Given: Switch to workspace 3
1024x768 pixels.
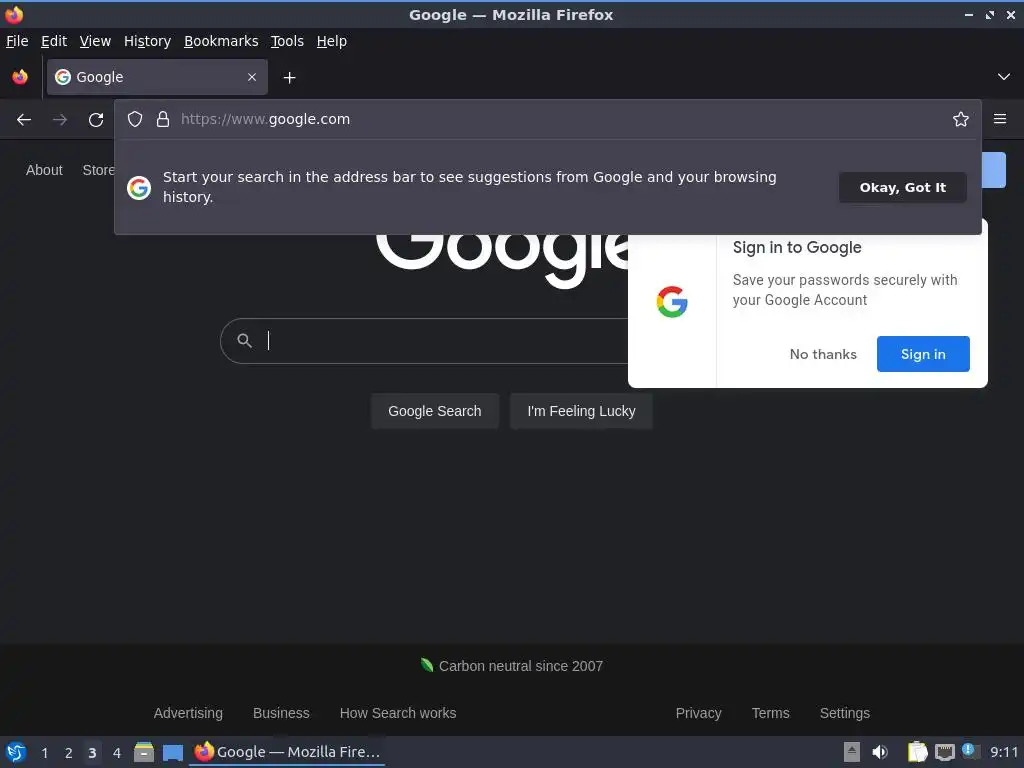Looking at the screenshot, I should (x=92, y=752).
